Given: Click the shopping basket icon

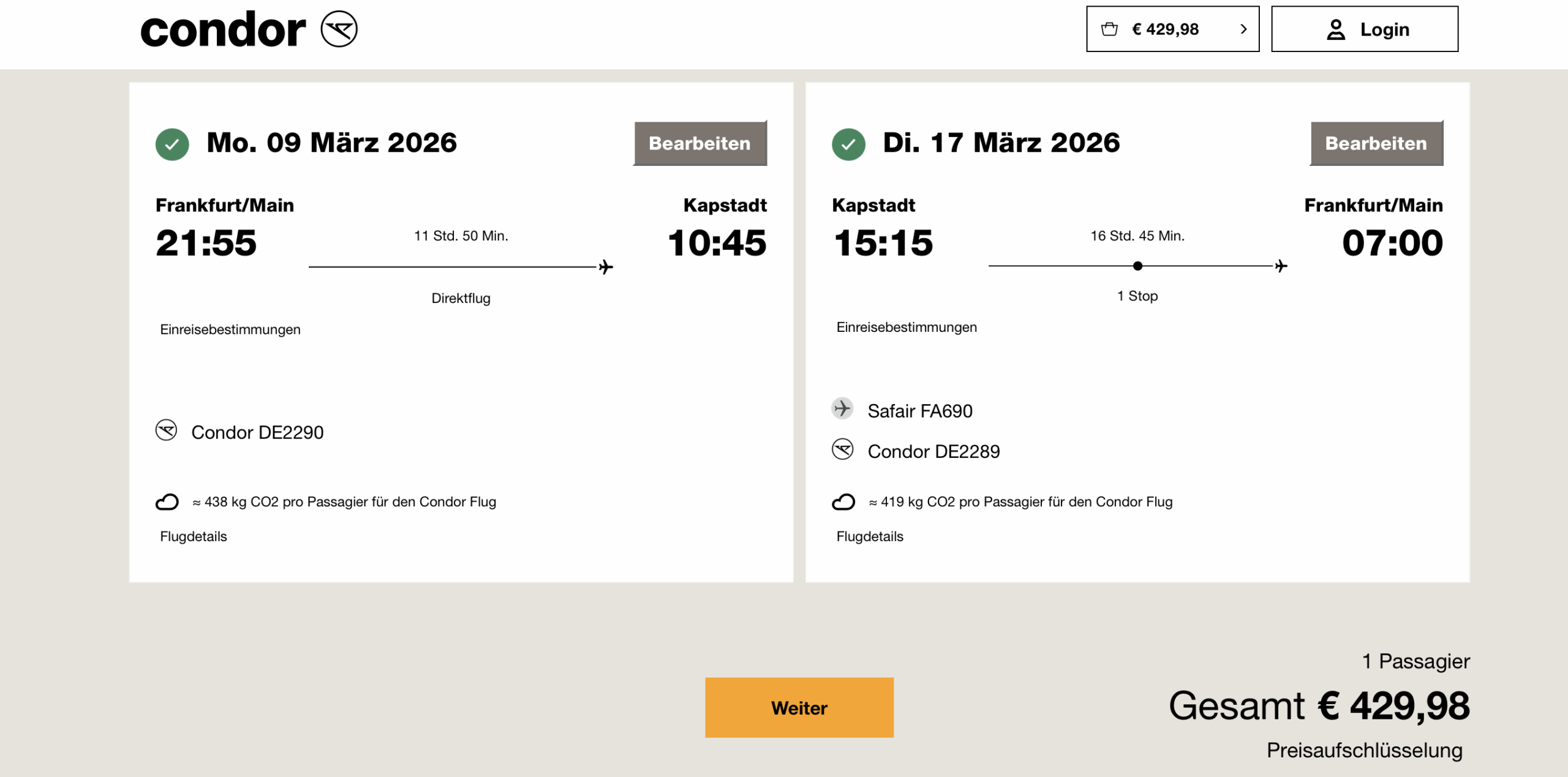Looking at the screenshot, I should pyautogui.click(x=1109, y=29).
